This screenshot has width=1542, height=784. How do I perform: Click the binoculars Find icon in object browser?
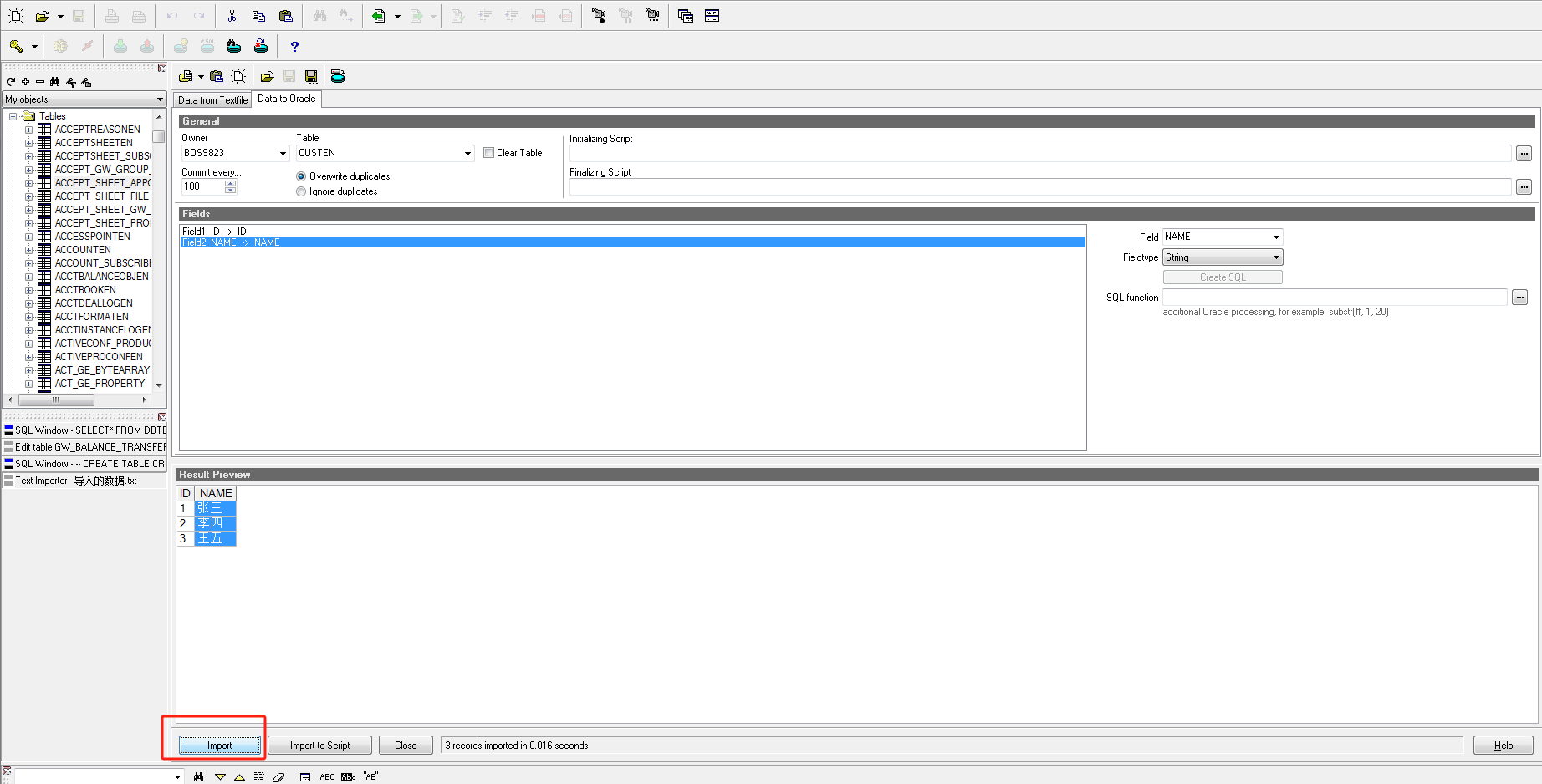pos(55,82)
